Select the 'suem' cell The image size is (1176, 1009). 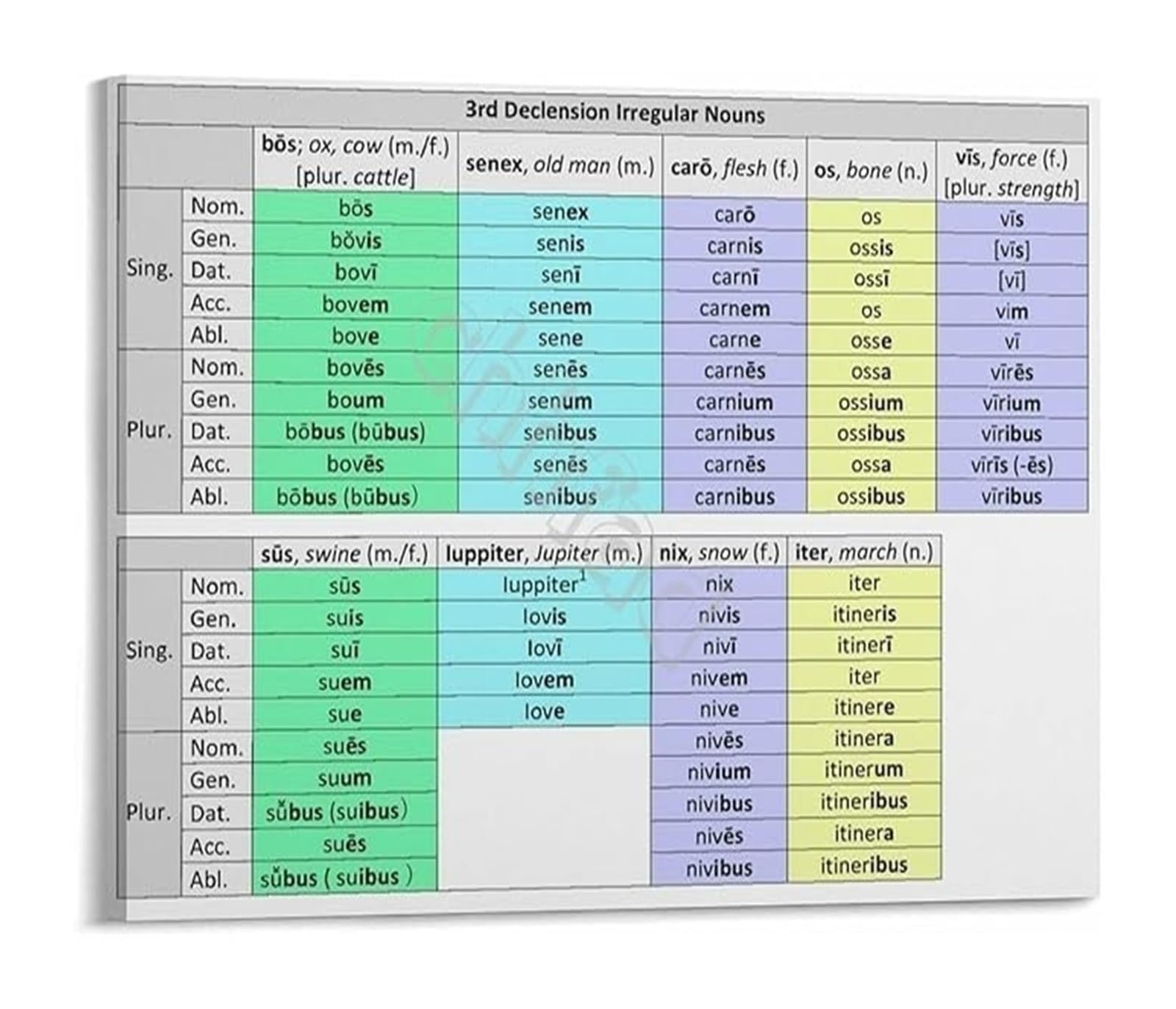point(344,682)
